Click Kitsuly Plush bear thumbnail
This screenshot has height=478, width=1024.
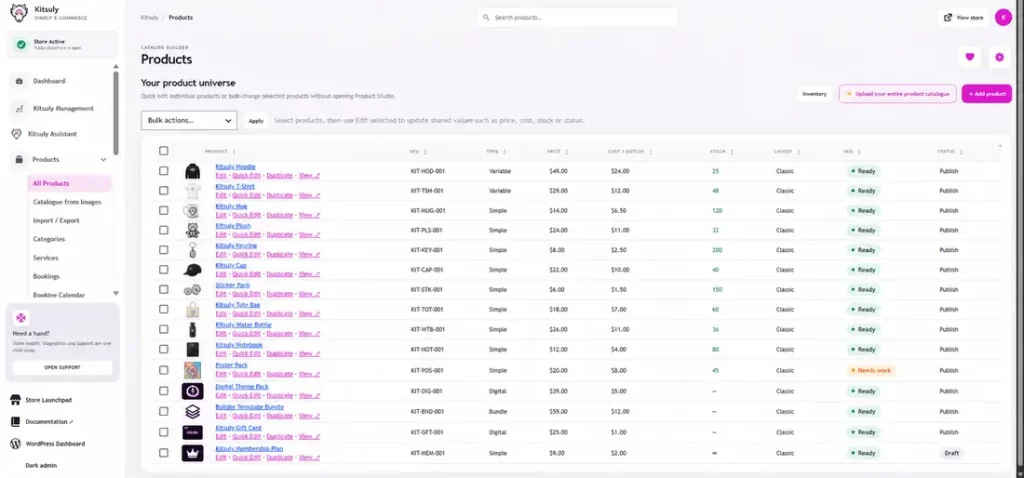coord(192,231)
